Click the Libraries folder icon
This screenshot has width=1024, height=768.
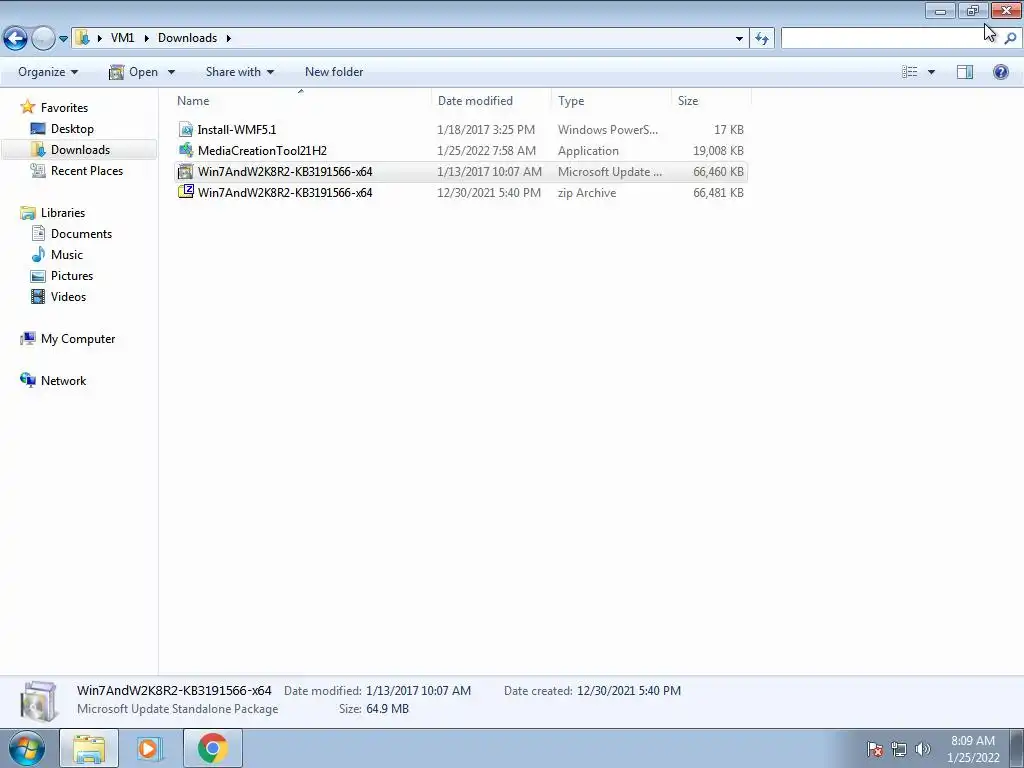pos(27,212)
